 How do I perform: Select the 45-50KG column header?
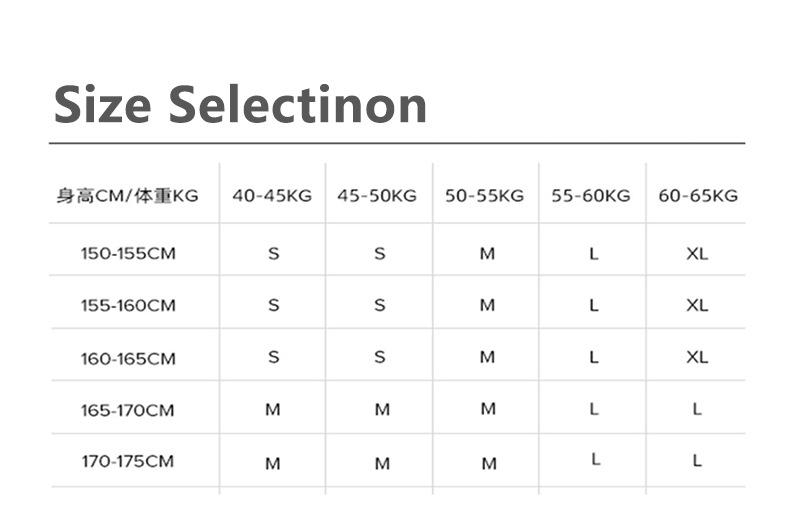coord(377,196)
